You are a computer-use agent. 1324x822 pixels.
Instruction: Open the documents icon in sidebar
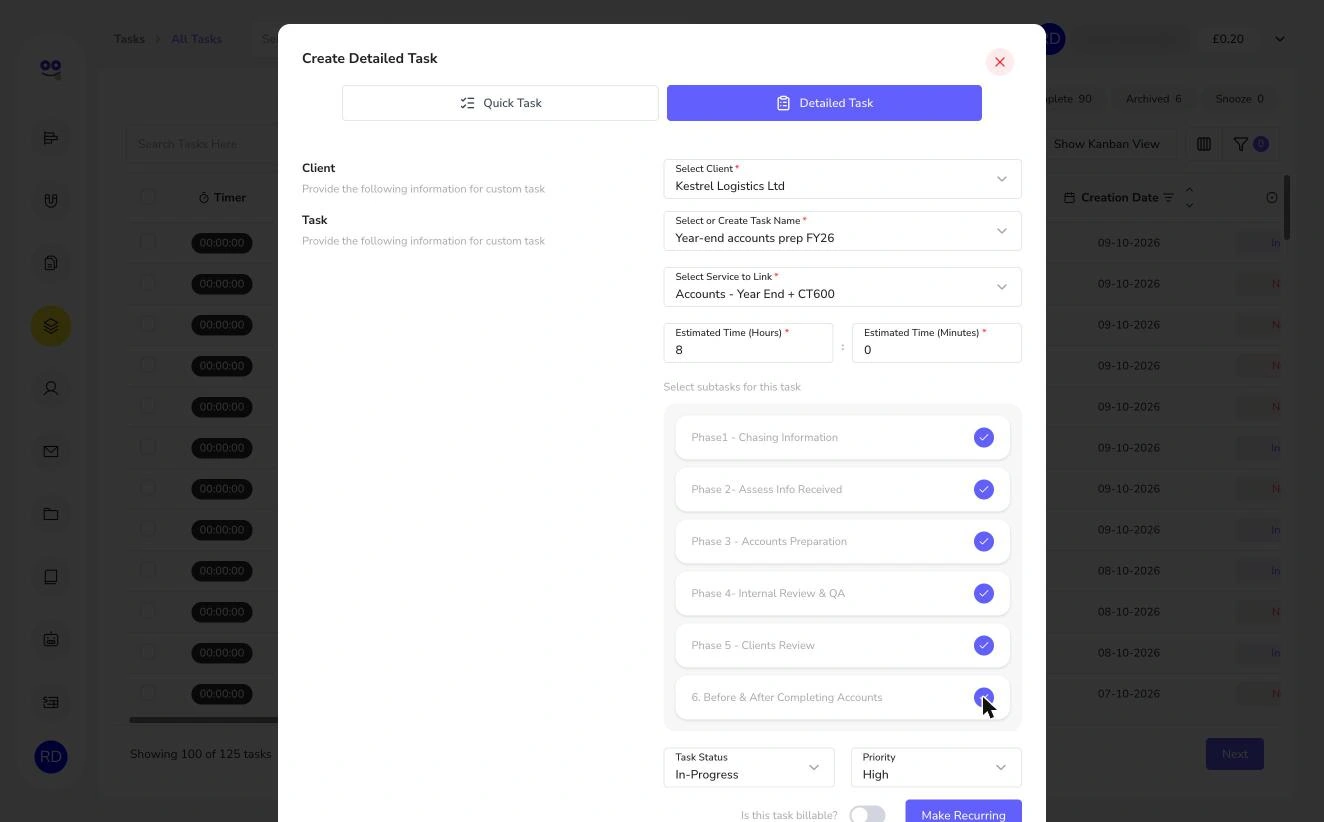(51, 263)
